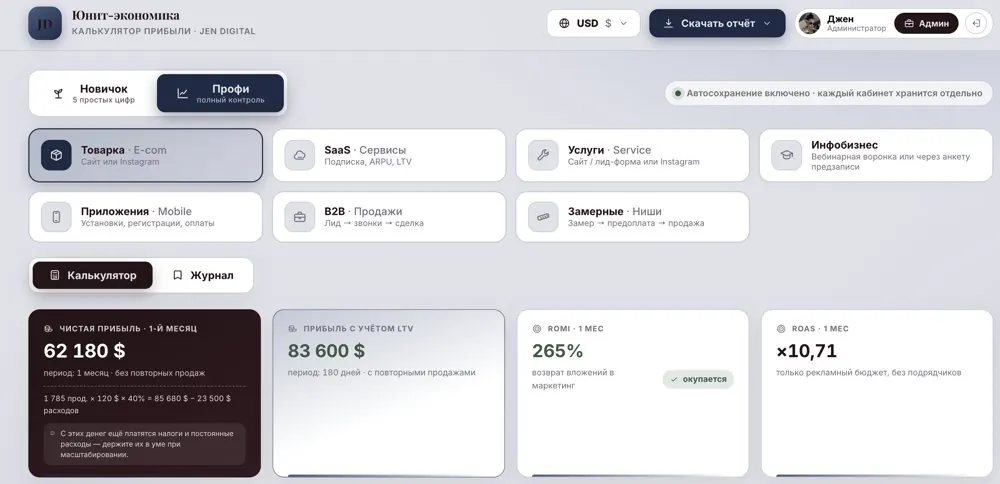
Task: Click the target icon beside ROMI
Action: 536,328
